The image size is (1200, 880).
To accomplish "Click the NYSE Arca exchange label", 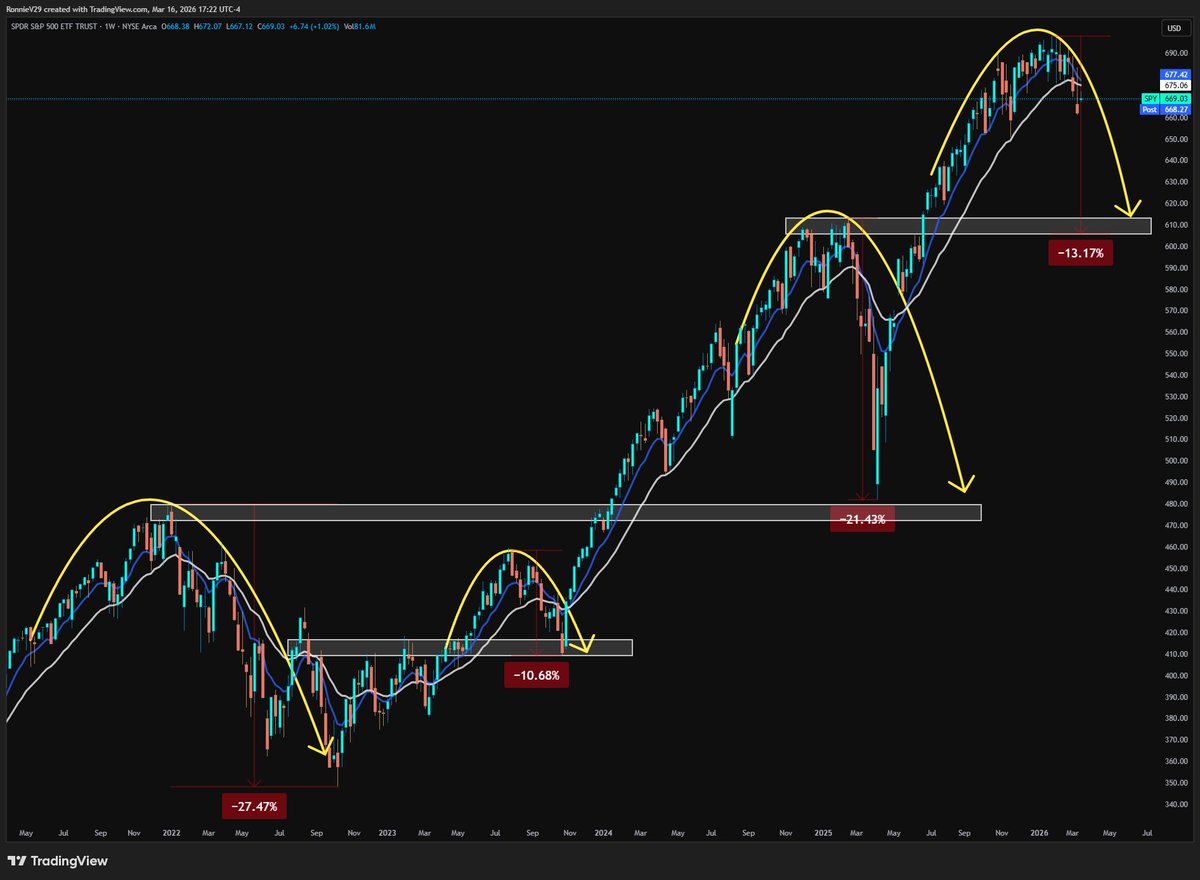I will 140,26.
